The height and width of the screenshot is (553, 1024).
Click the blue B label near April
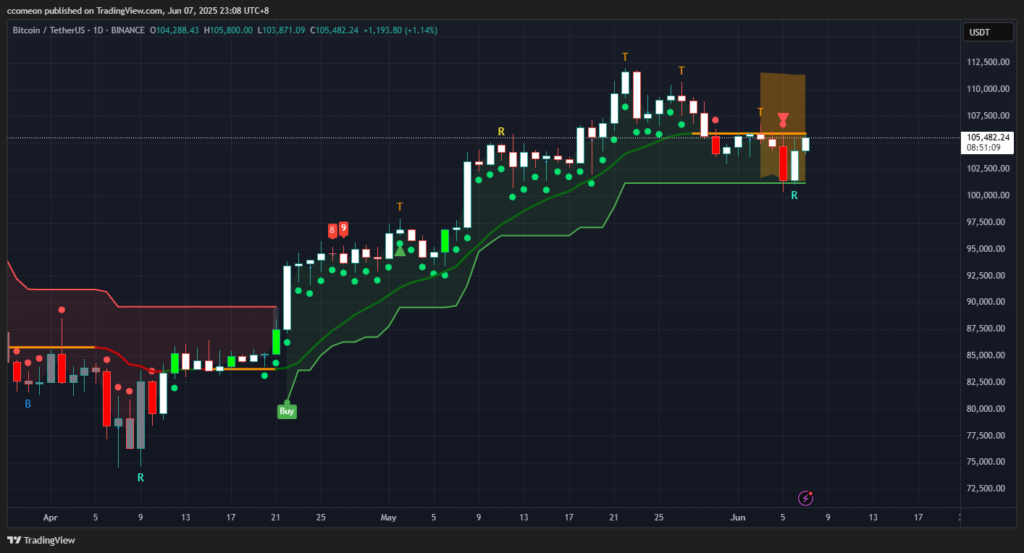(27, 404)
